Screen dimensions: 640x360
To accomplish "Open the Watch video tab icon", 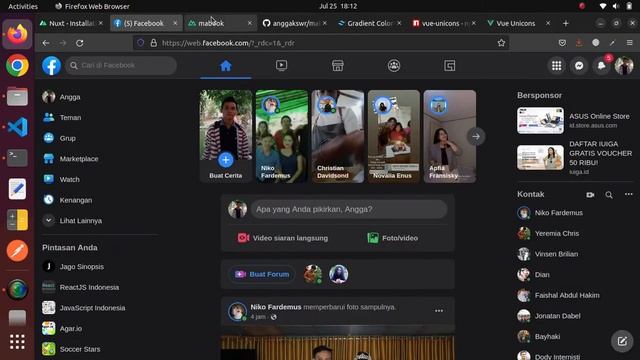I will pyautogui.click(x=281, y=65).
